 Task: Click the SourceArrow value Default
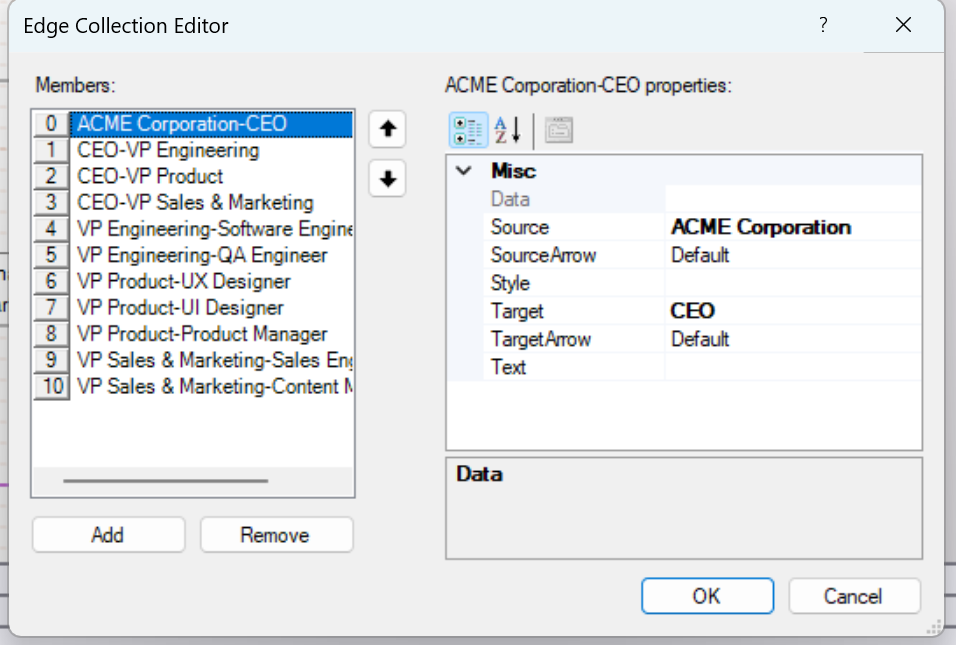pyautogui.click(x=793, y=255)
